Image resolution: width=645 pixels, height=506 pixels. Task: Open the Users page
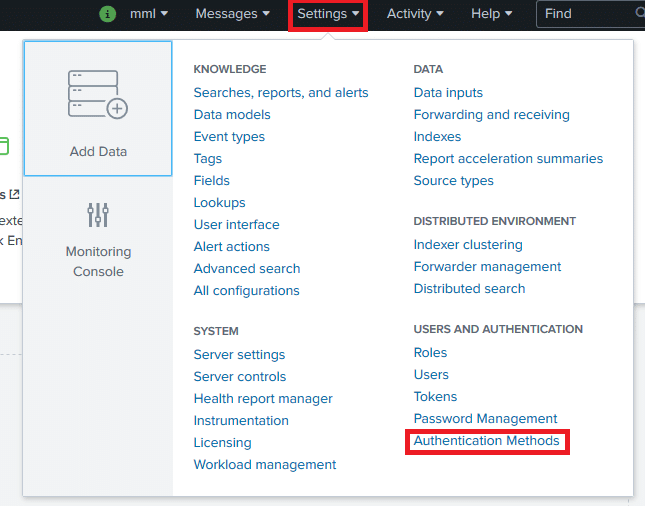coord(431,375)
